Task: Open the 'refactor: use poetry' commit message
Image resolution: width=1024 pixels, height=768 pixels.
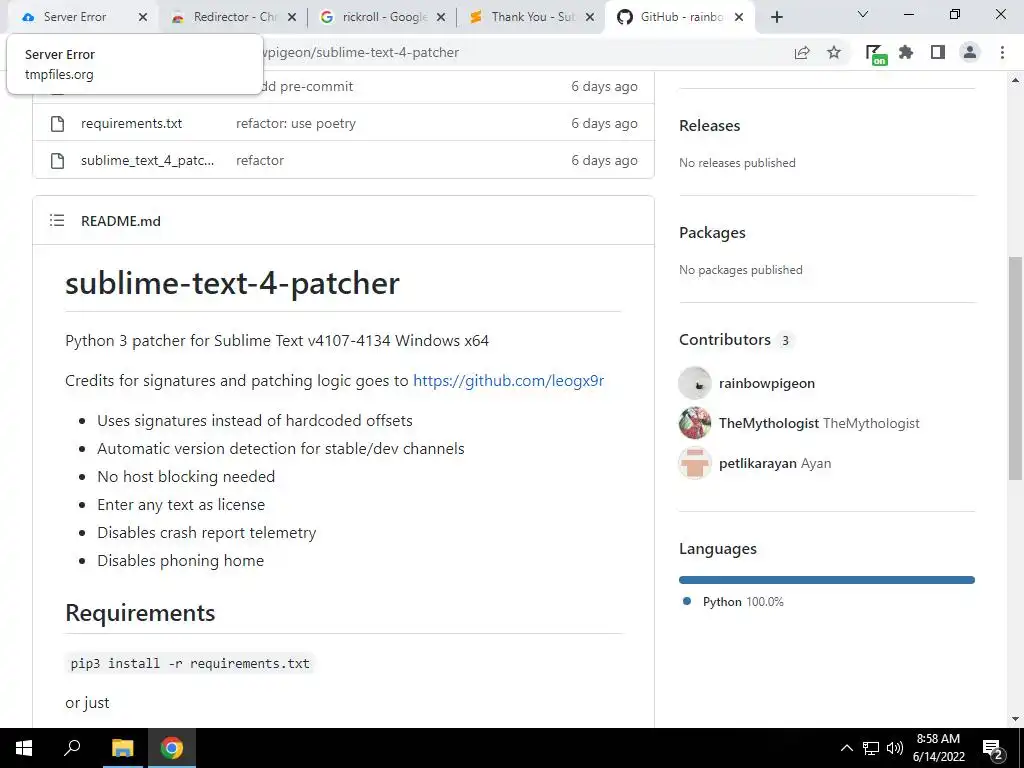Action: click(x=296, y=123)
